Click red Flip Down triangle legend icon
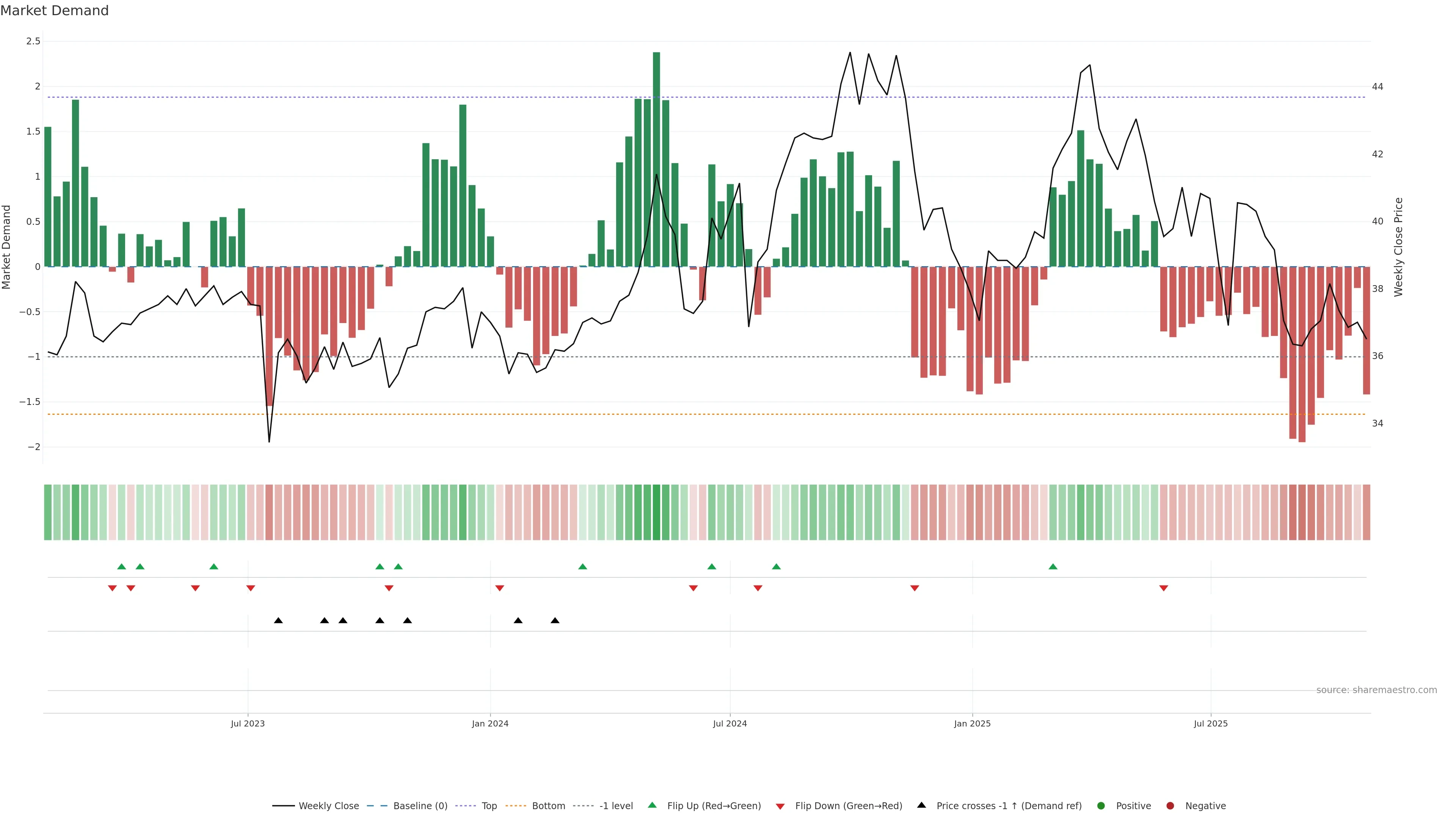Screen dimensions: 1456x819 [x=780, y=806]
